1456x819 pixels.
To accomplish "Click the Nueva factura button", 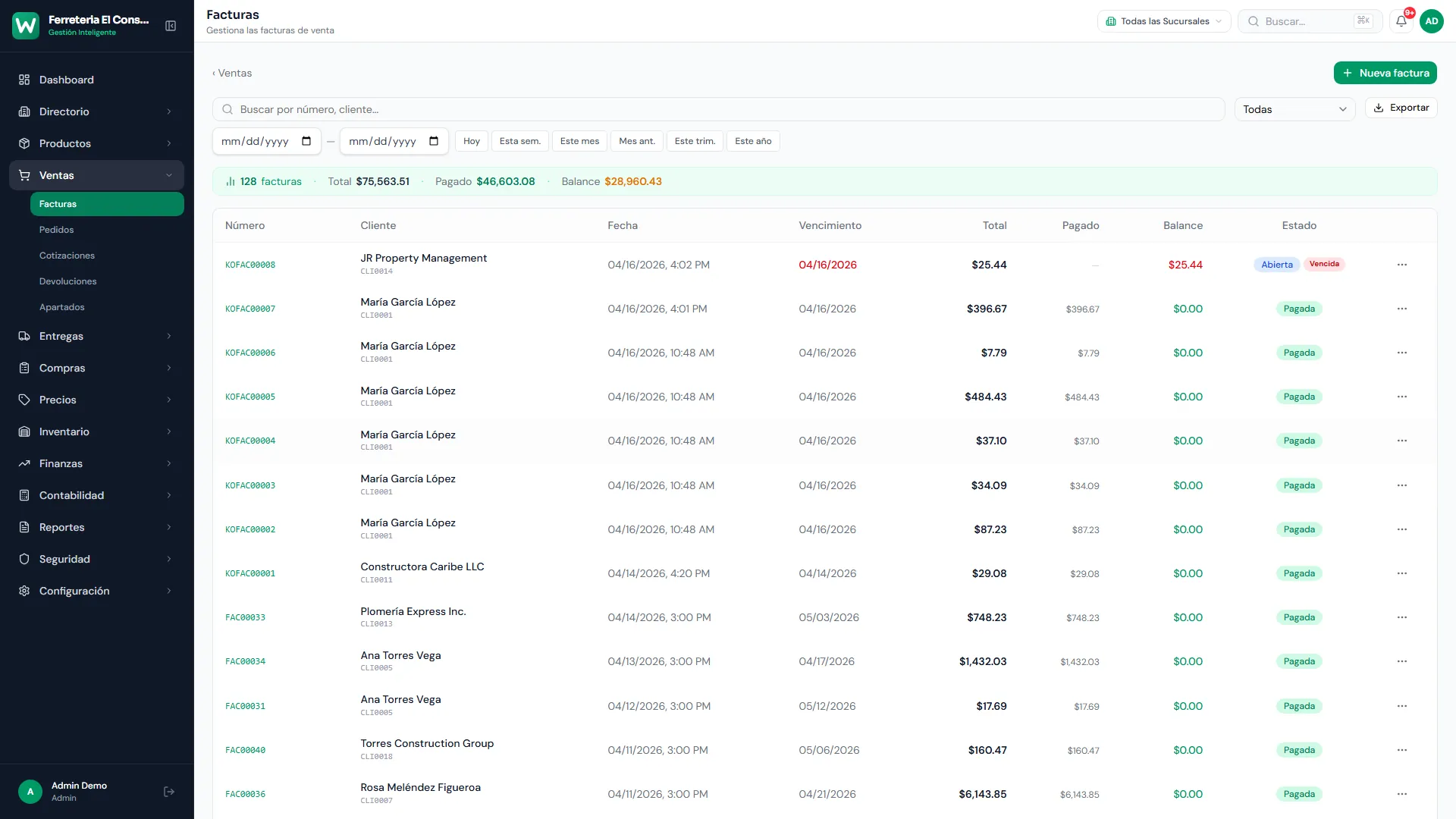I will [1385, 73].
